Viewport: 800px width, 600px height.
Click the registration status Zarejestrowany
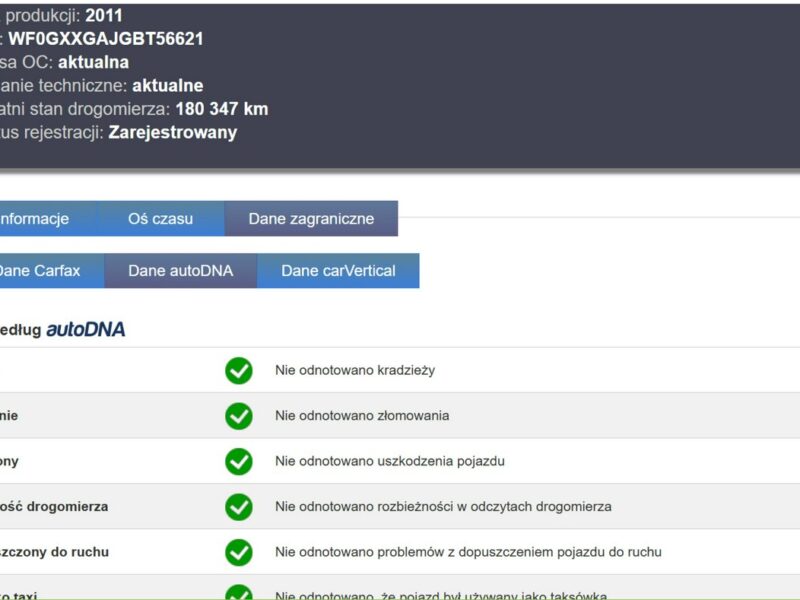pyautogui.click(x=173, y=133)
